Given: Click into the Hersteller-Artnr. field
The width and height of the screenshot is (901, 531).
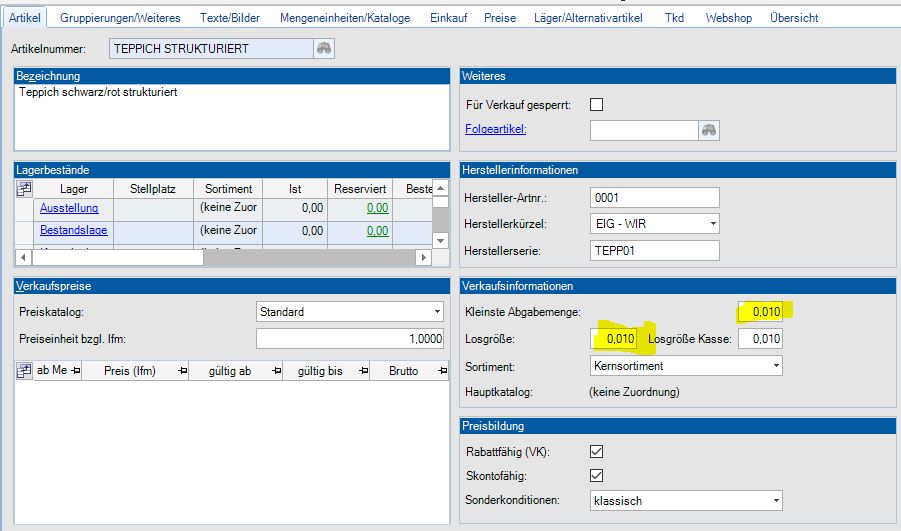Looking at the screenshot, I should [654, 197].
